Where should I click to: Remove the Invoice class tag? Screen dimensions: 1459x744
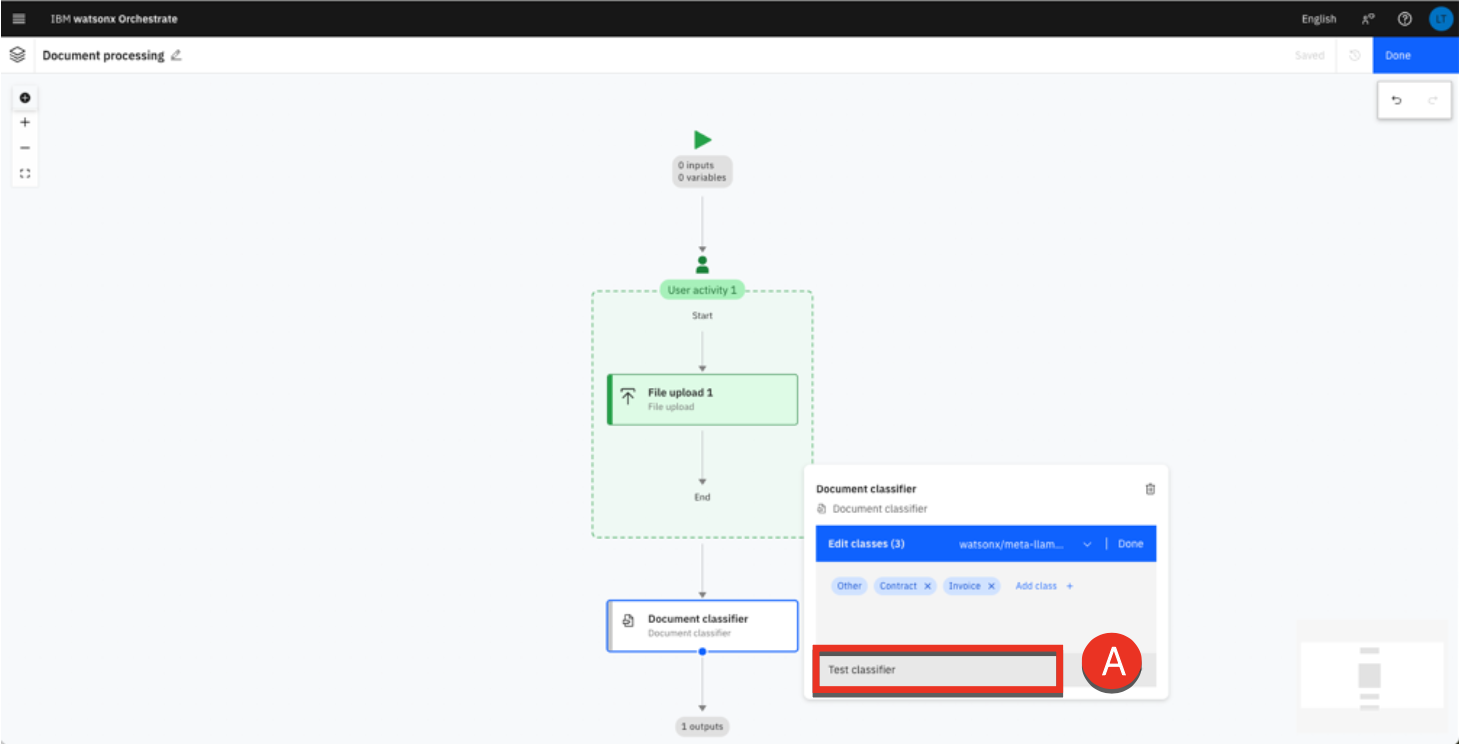pos(991,586)
